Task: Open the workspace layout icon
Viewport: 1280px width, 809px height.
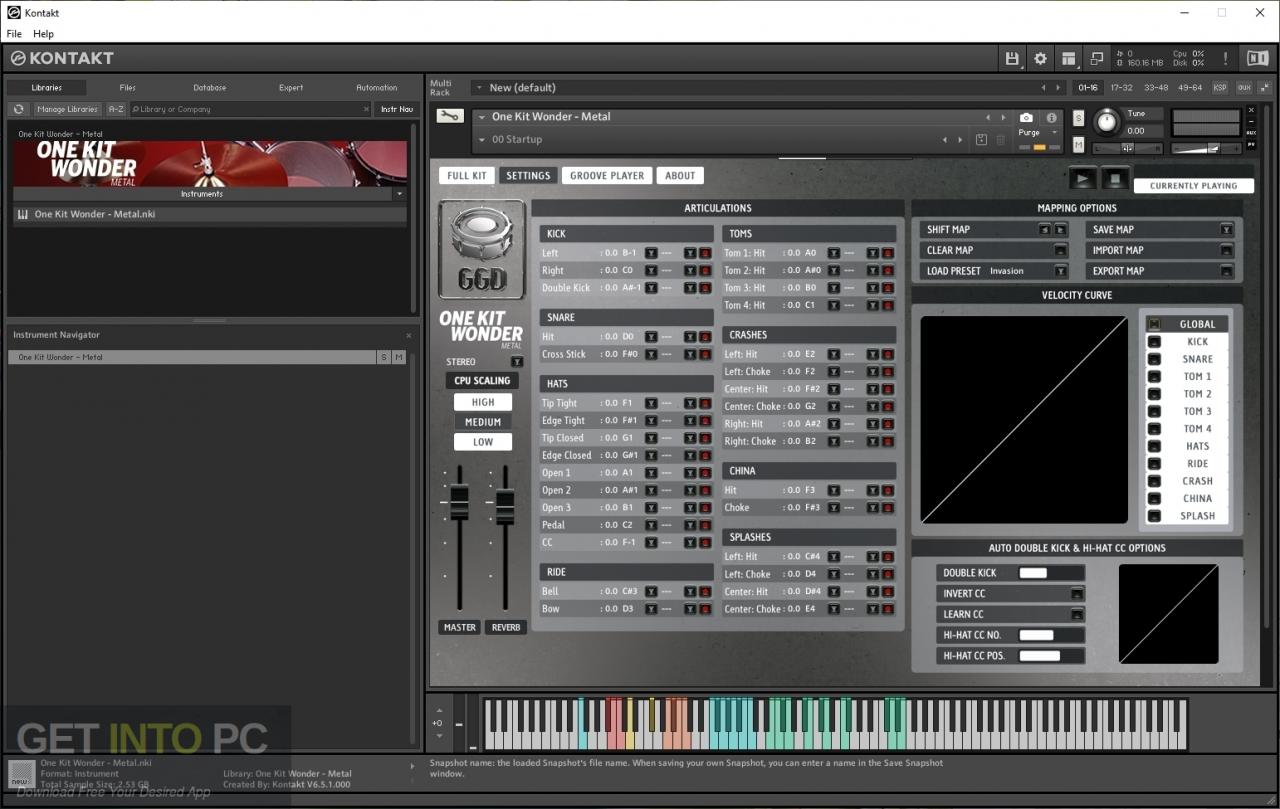Action: tap(1068, 58)
